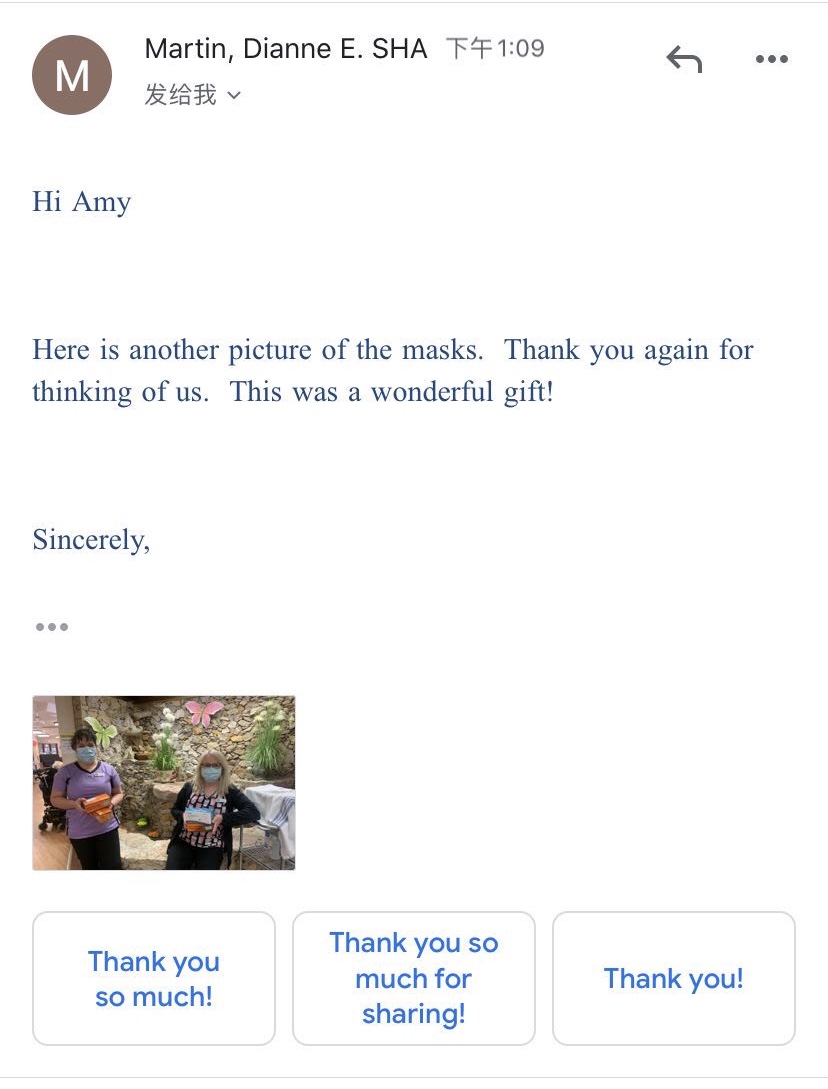
Task: Expand recipient details chevron beside 发给我
Action: [x=234, y=96]
